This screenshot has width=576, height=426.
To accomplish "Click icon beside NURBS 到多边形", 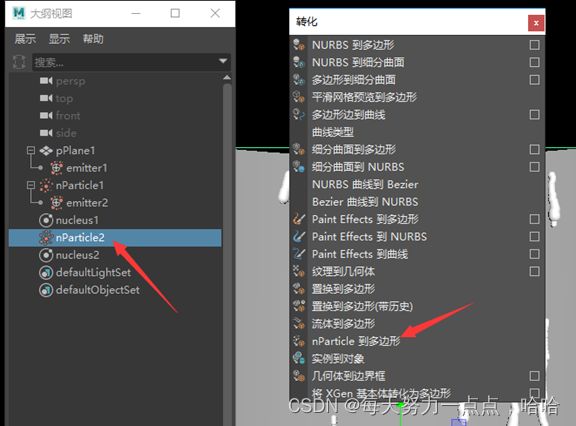I will [299, 45].
